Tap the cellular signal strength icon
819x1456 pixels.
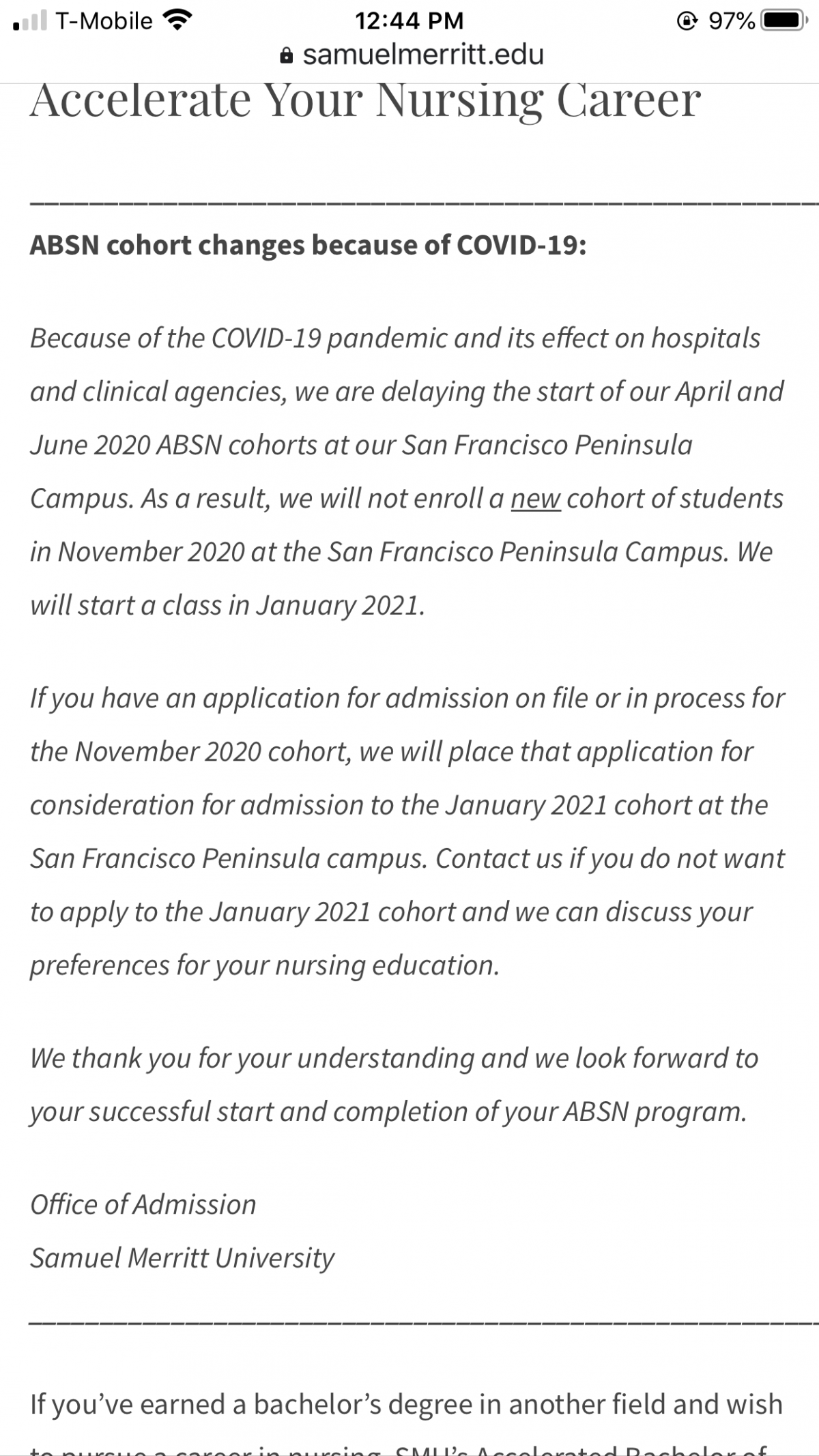(x=30, y=20)
